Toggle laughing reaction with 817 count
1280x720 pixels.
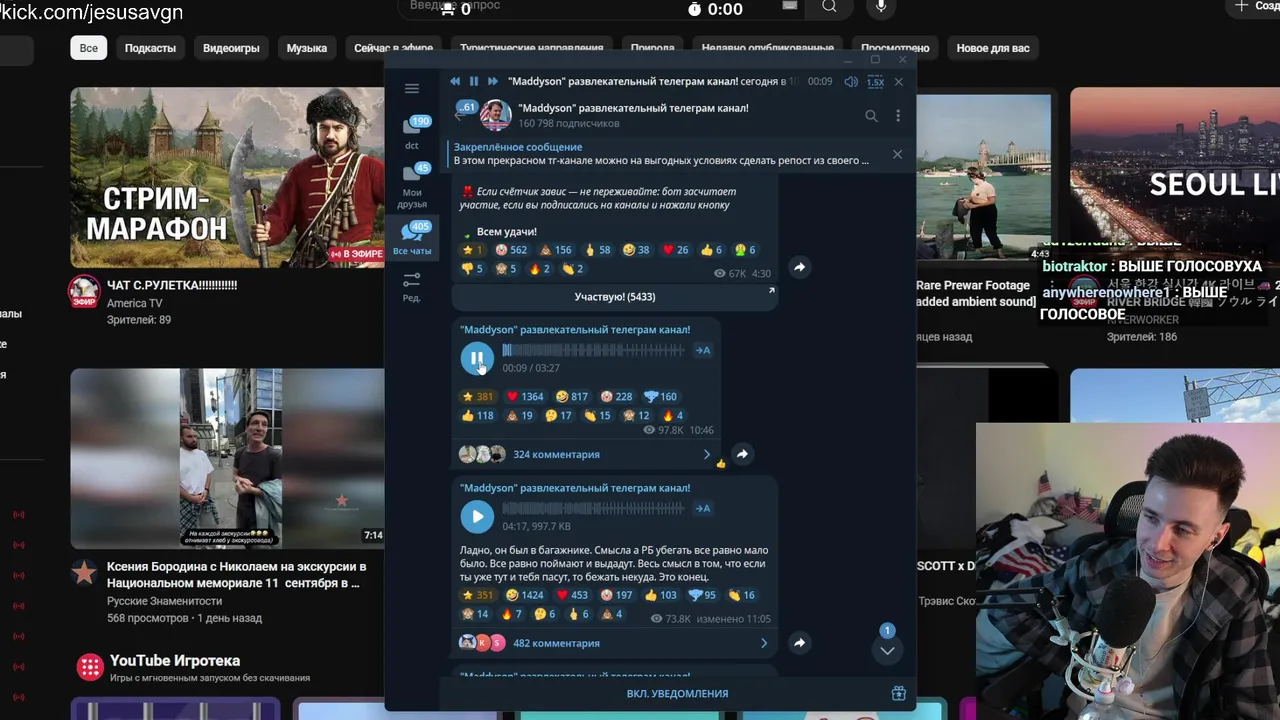(x=572, y=396)
